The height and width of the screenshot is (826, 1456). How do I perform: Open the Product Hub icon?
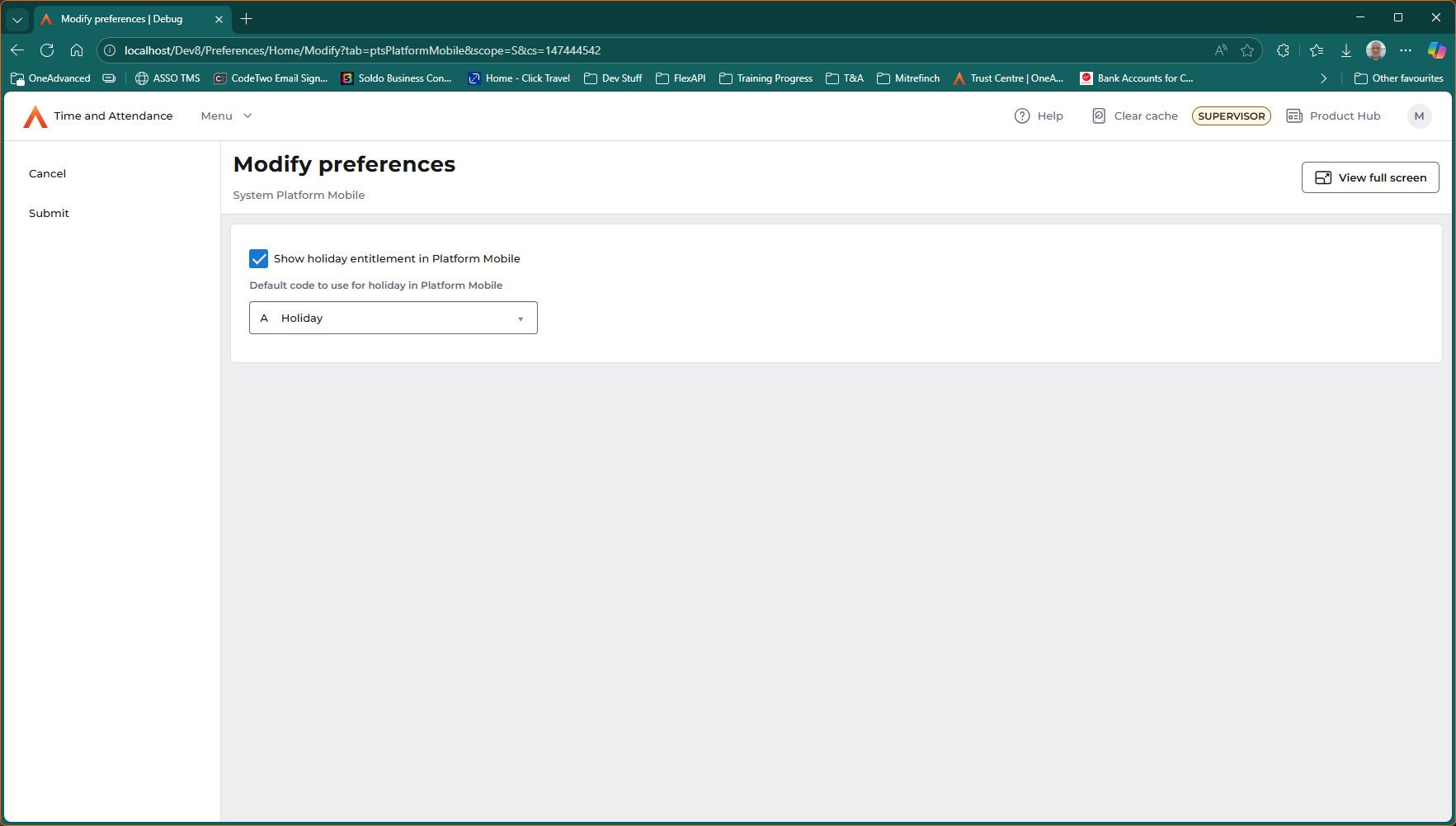pyautogui.click(x=1294, y=116)
